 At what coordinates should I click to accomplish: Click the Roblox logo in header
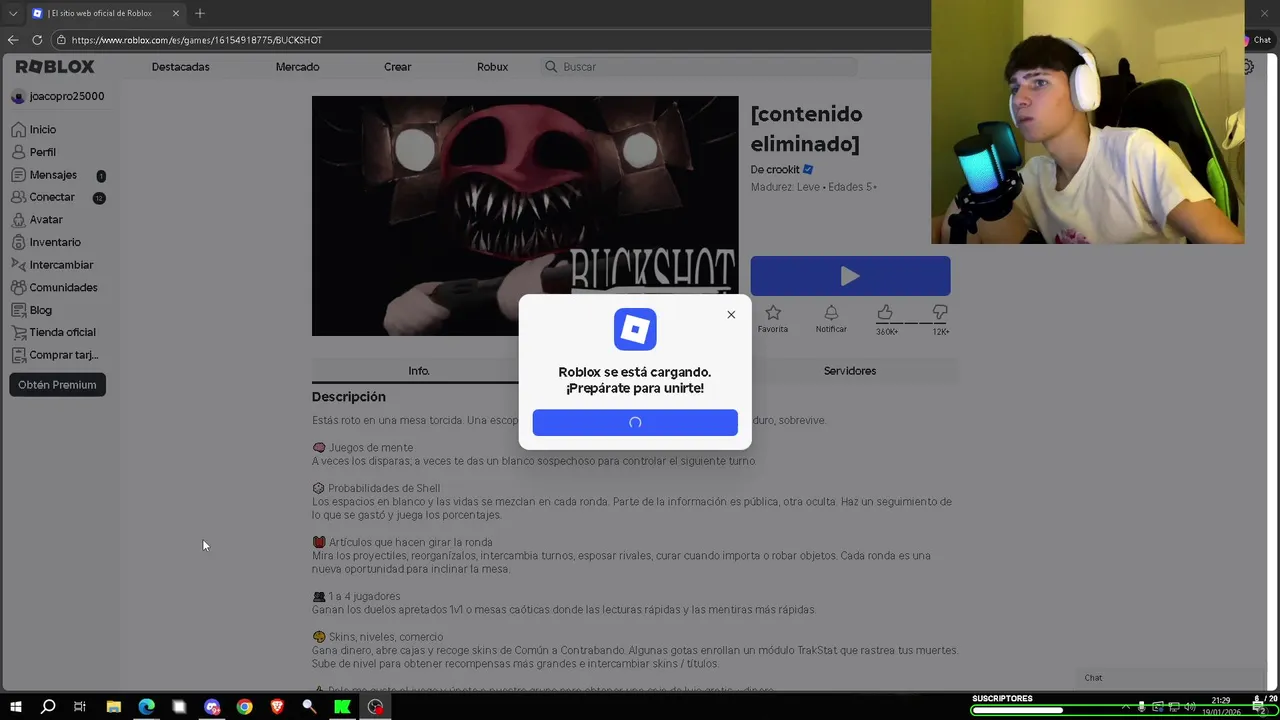click(55, 66)
